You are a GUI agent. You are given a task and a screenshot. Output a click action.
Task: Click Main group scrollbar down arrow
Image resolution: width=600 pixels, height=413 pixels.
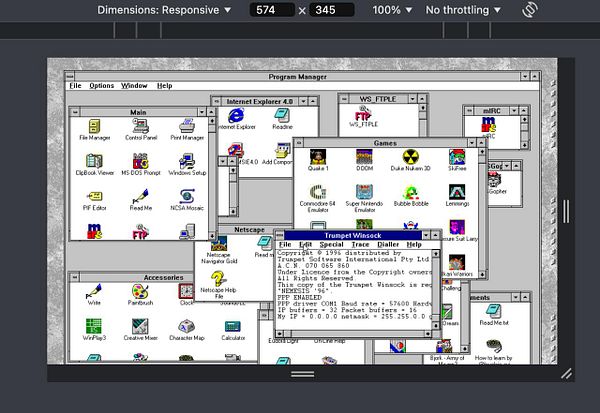click(212, 235)
